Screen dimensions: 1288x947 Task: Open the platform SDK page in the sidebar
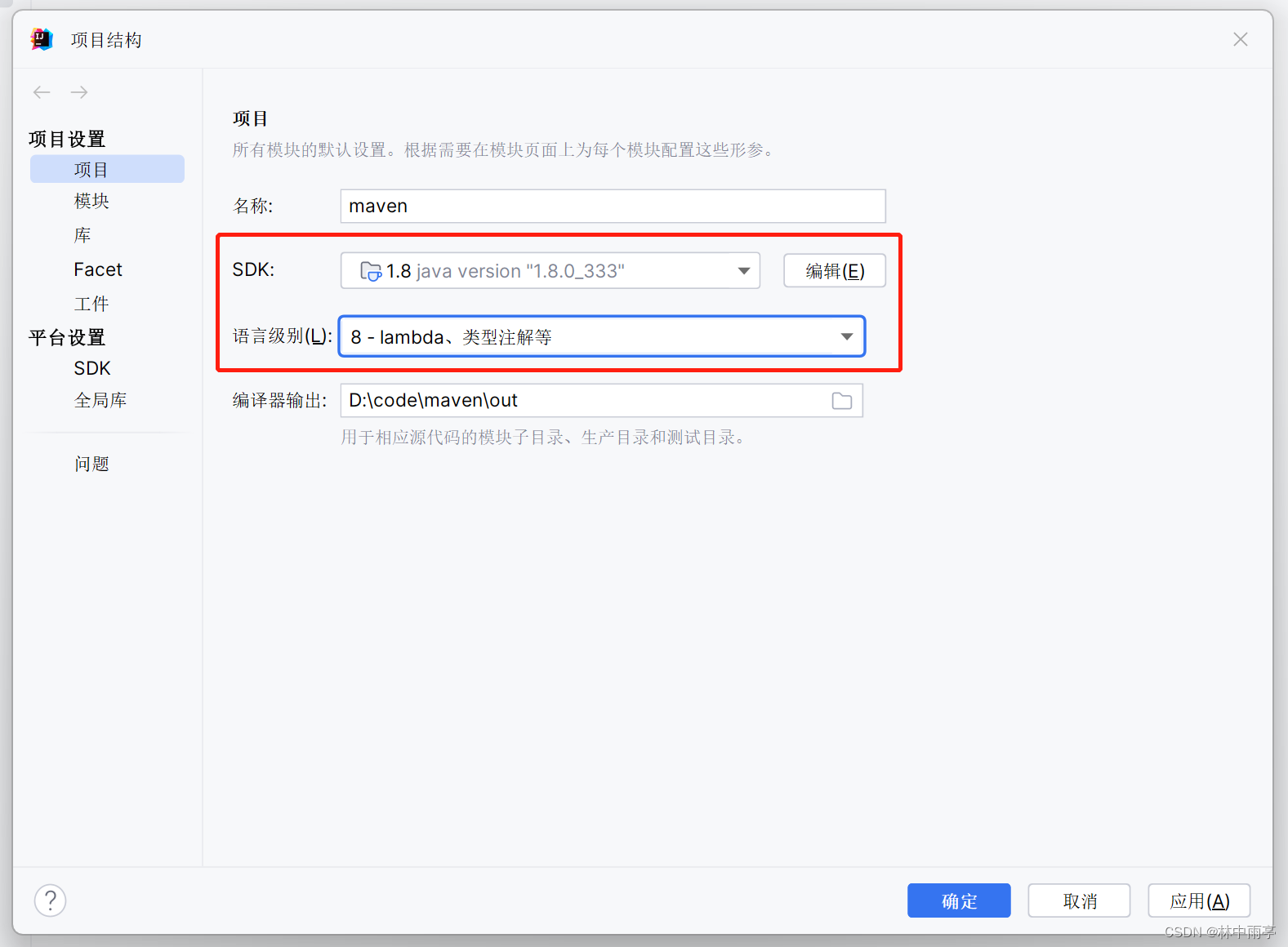click(x=92, y=368)
